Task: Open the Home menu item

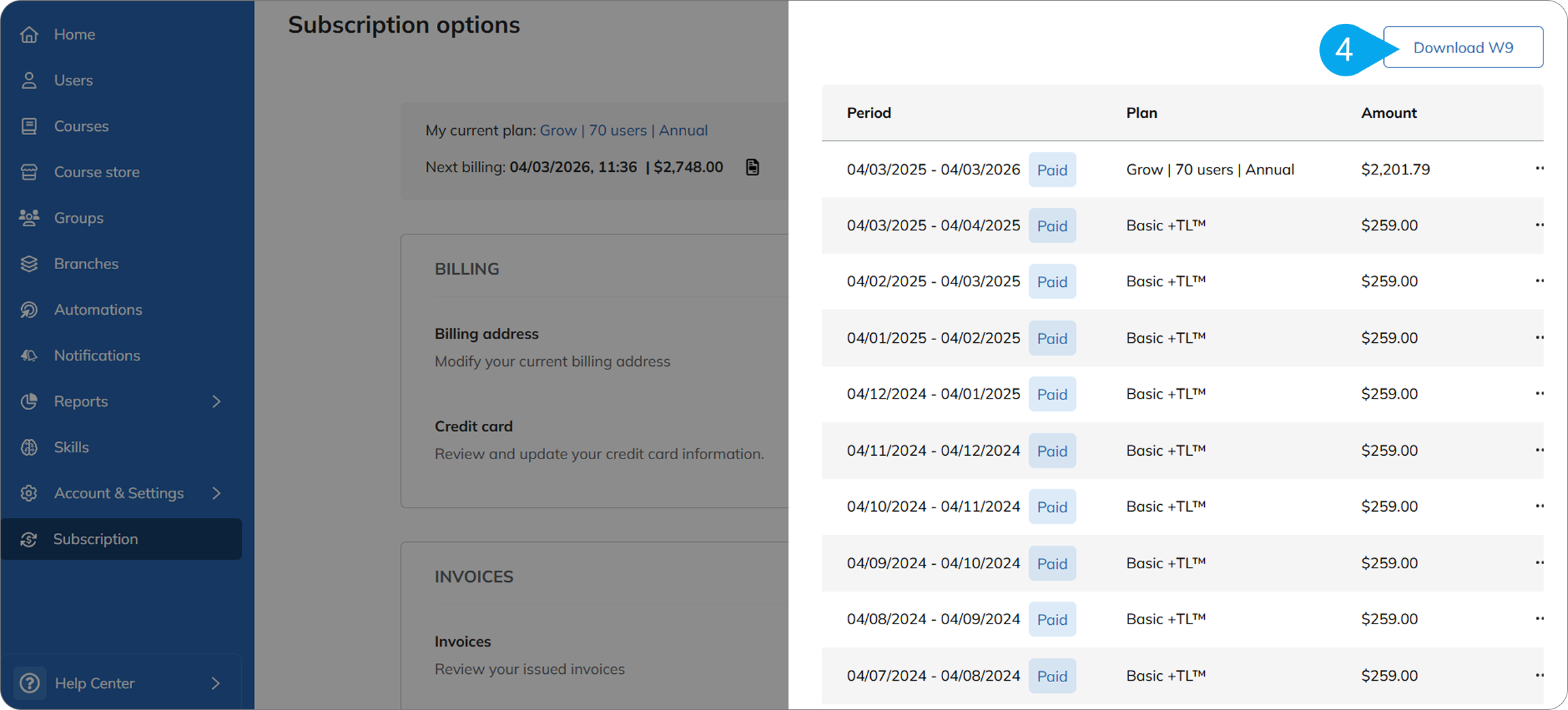Action: point(74,34)
